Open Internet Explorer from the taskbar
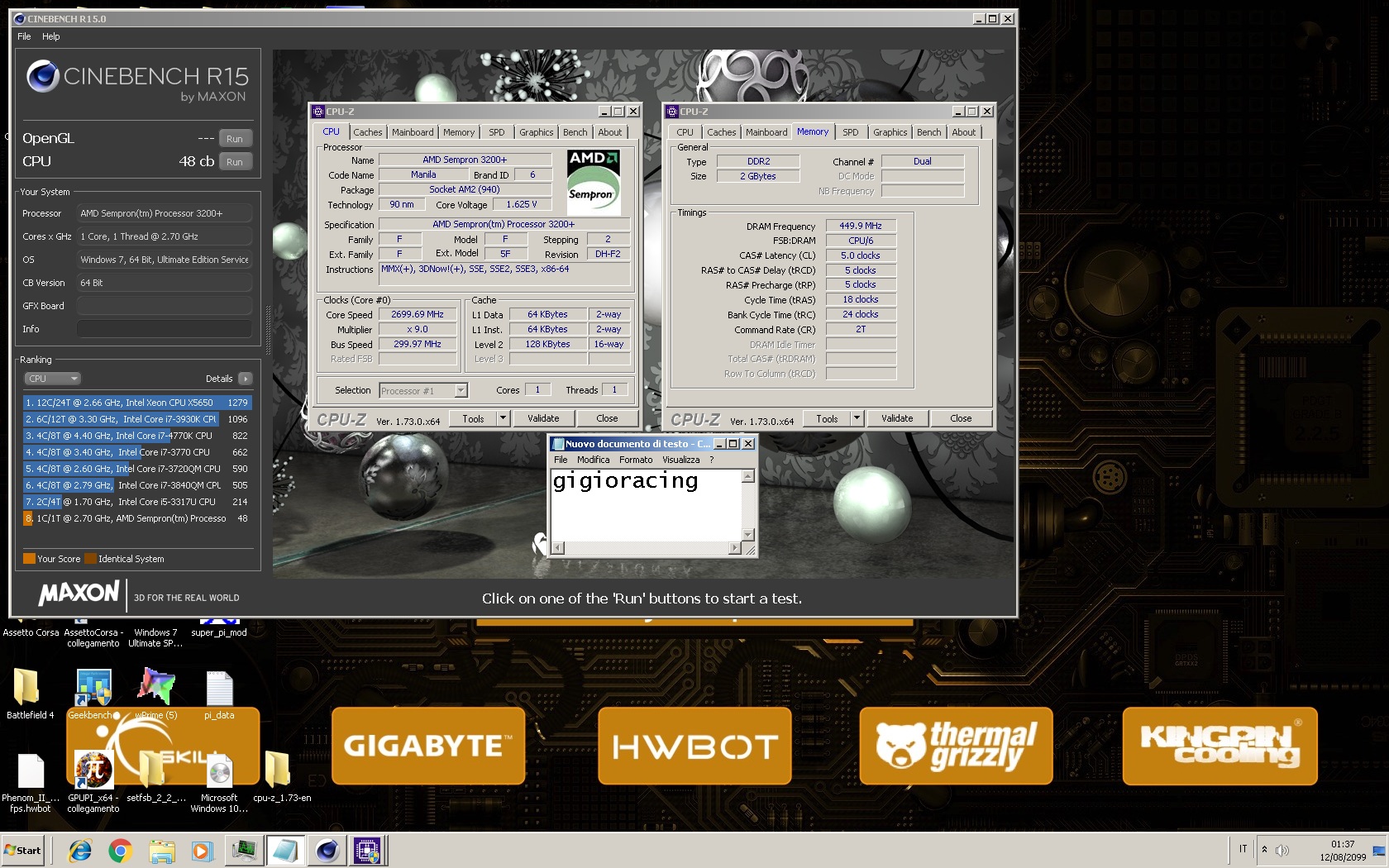 [80, 851]
